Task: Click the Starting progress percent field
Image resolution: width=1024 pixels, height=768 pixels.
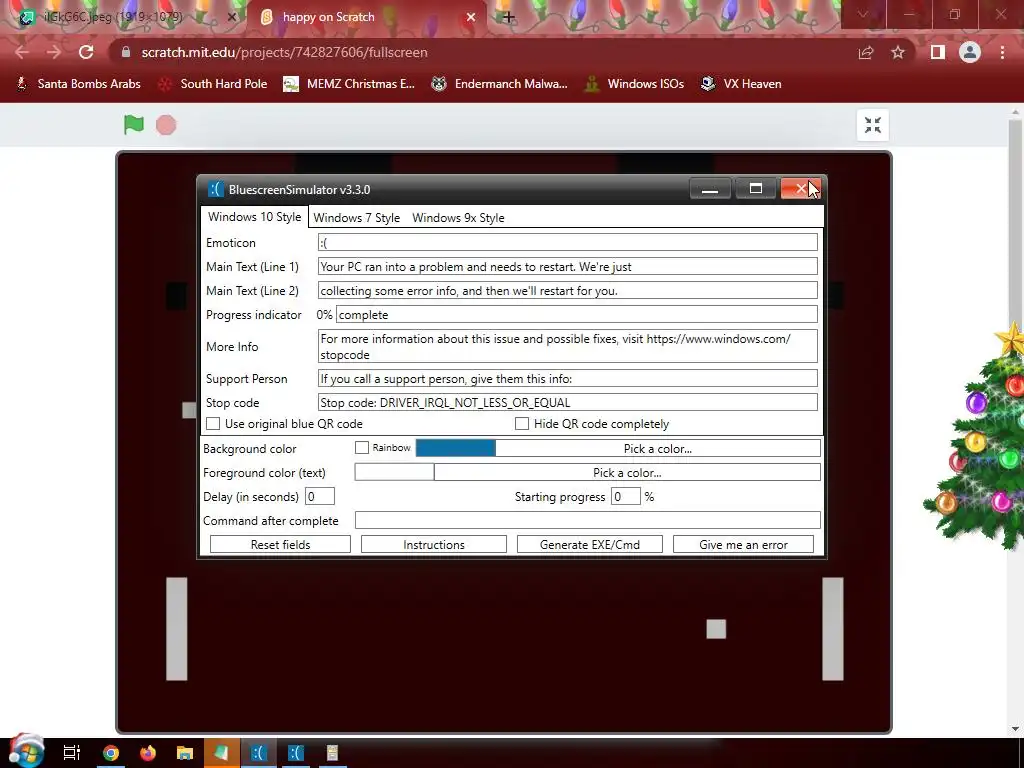Action: click(x=626, y=496)
